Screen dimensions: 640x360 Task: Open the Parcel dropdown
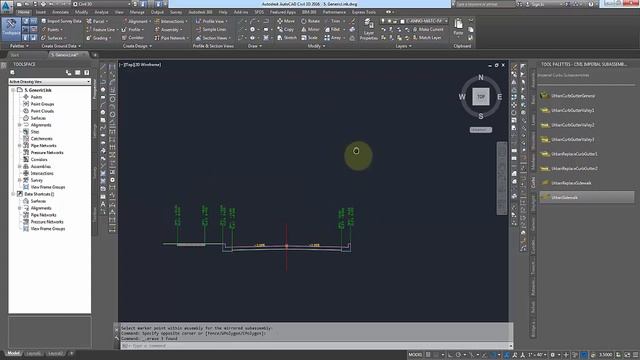97,21
